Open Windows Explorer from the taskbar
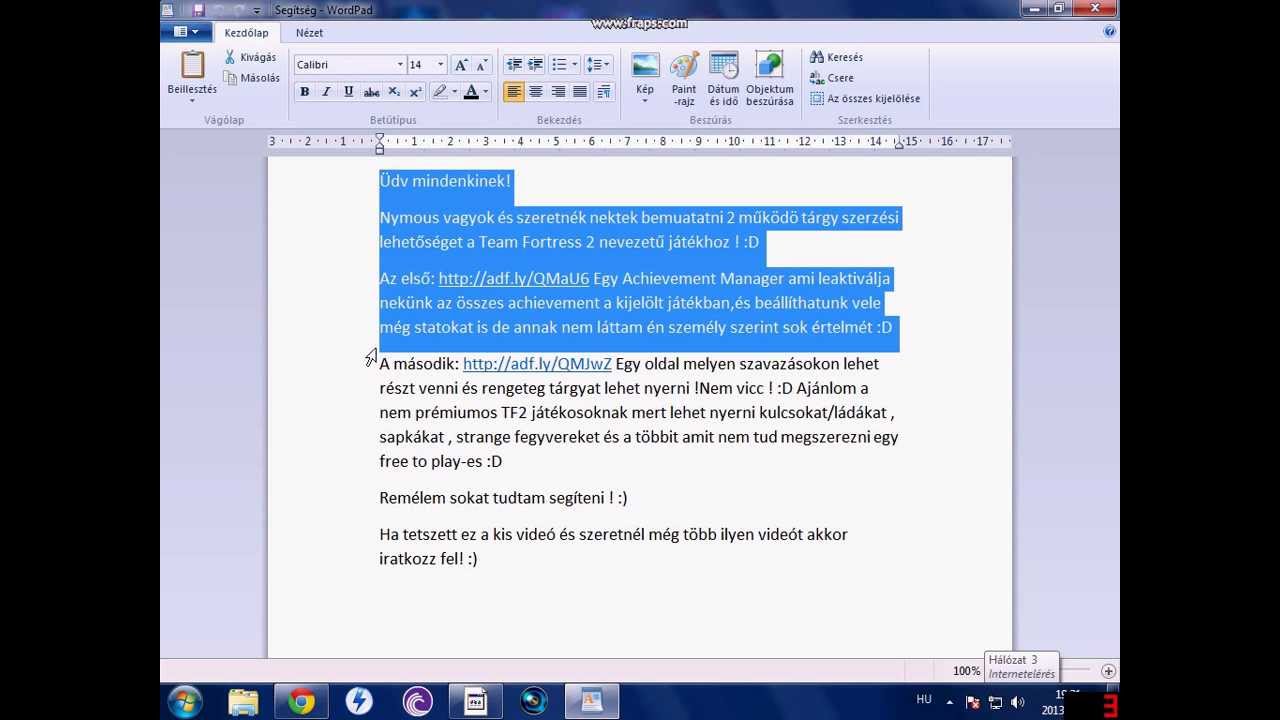This screenshot has height=720, width=1280. tap(243, 702)
